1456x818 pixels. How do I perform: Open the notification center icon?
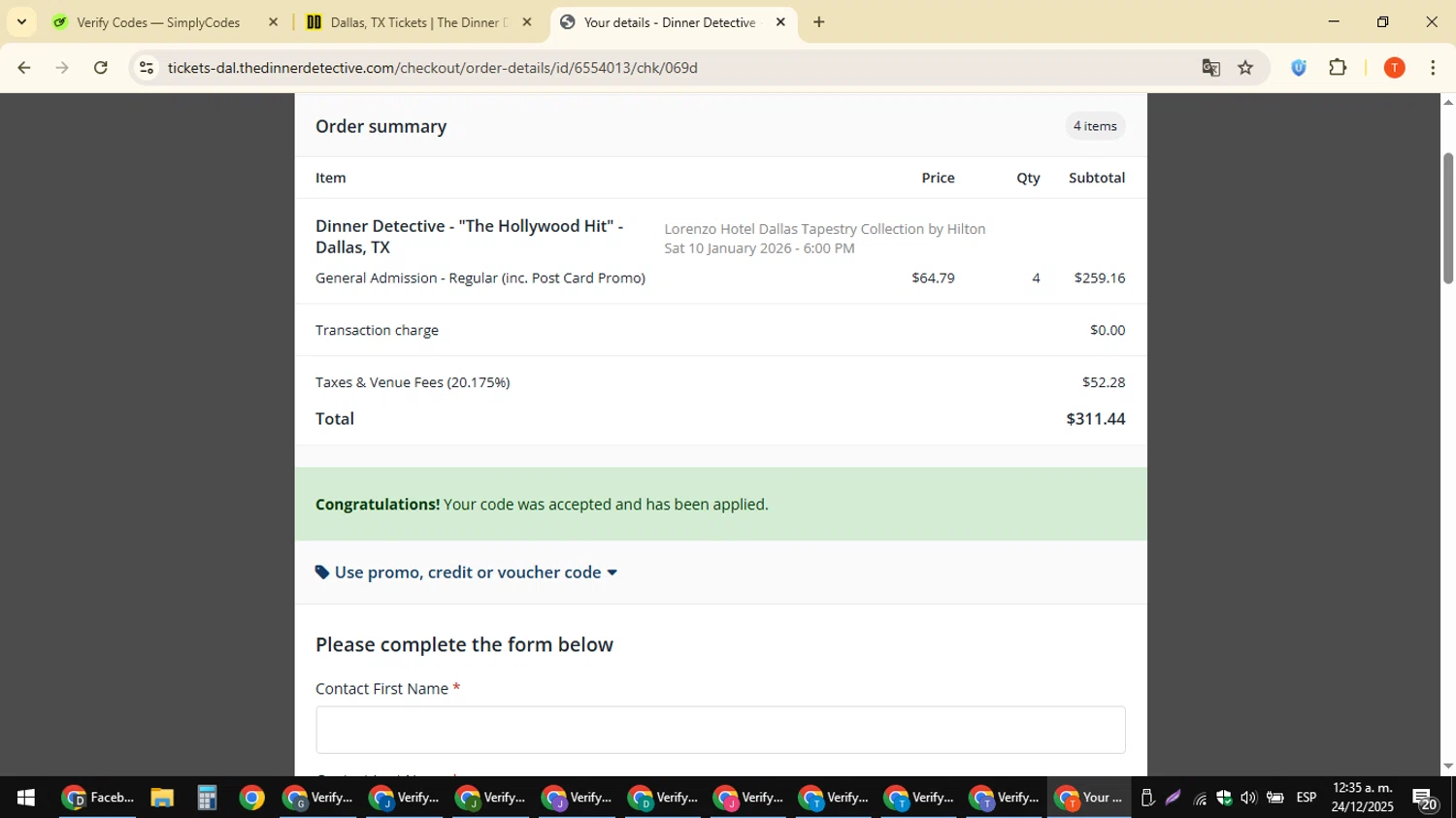point(1425,799)
